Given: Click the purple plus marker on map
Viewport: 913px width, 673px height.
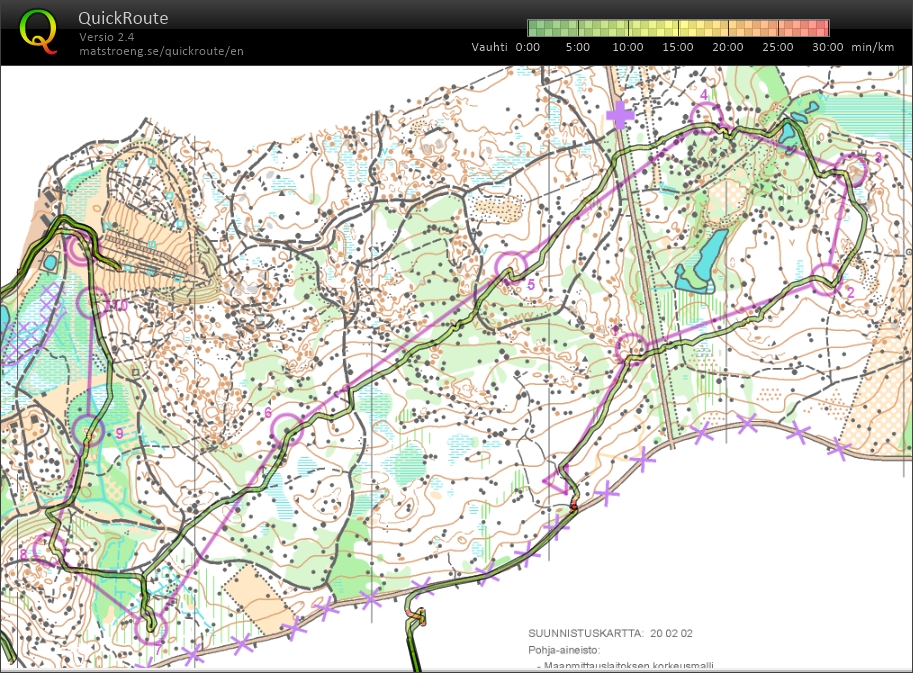Looking at the screenshot, I should click(x=621, y=115).
